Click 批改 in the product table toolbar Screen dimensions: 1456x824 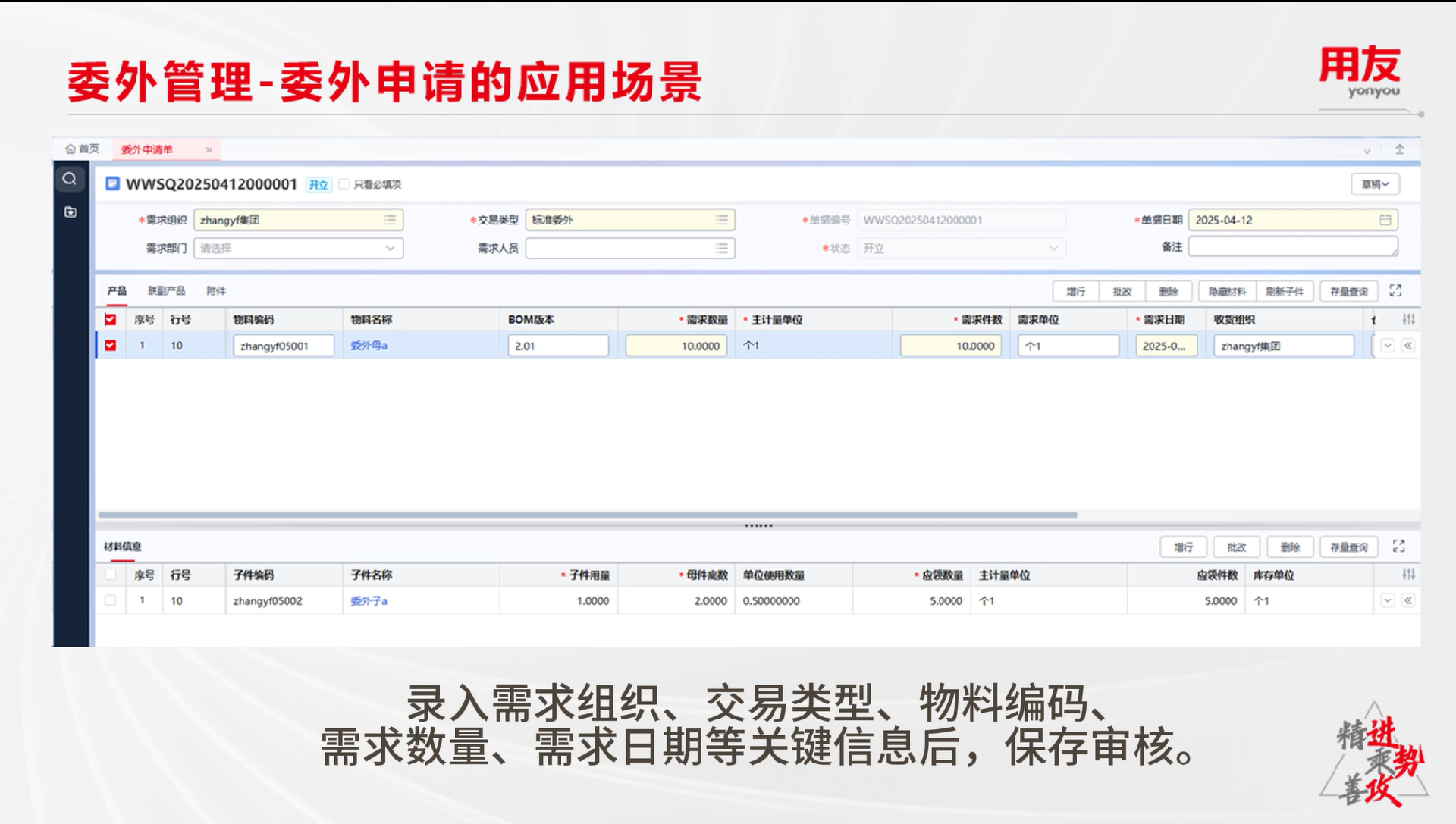[x=1122, y=292]
